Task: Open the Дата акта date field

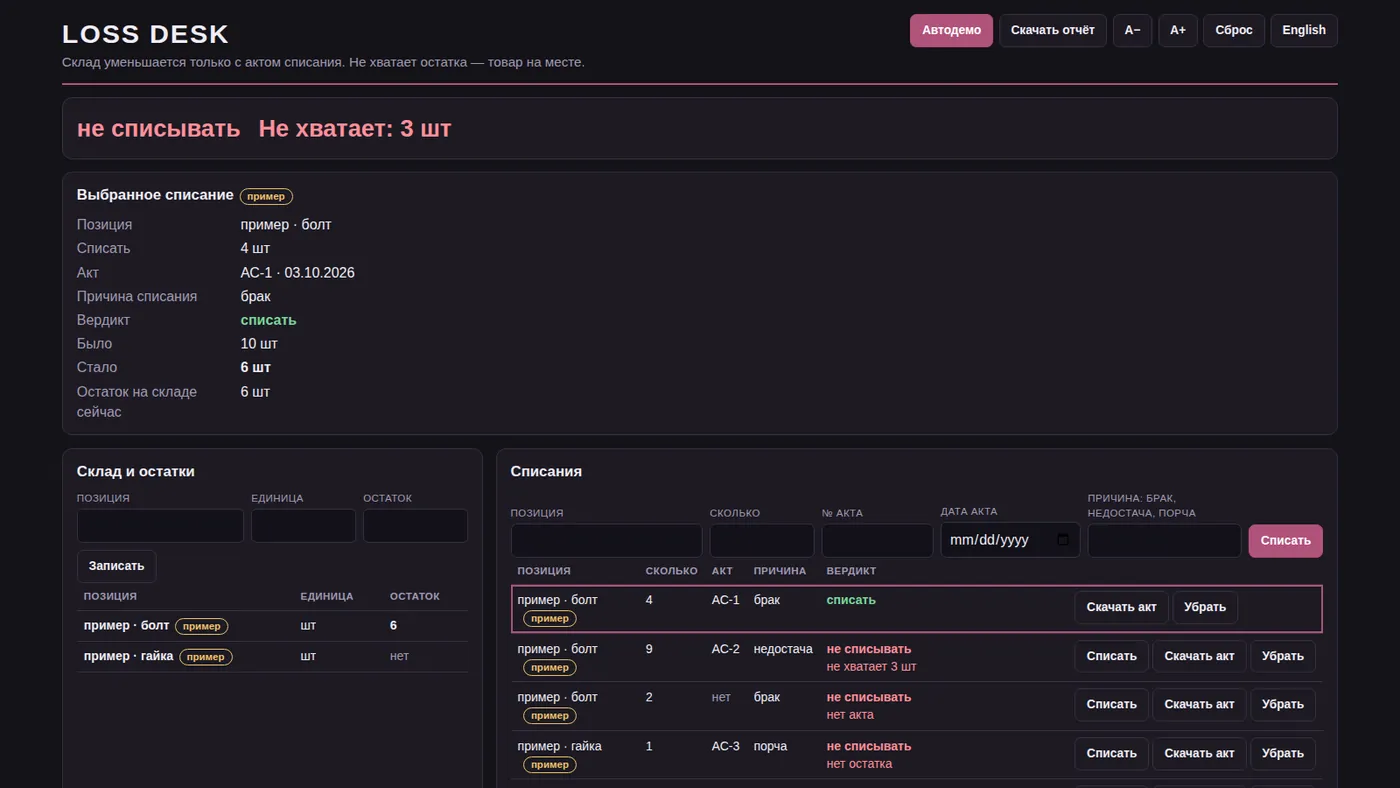Action: 1010,540
